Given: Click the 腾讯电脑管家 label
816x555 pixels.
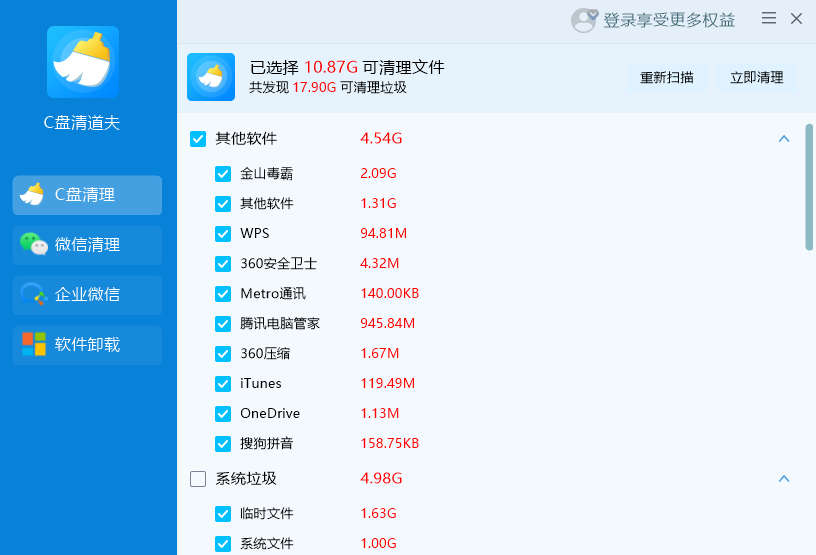Looking at the screenshot, I should tap(280, 323).
